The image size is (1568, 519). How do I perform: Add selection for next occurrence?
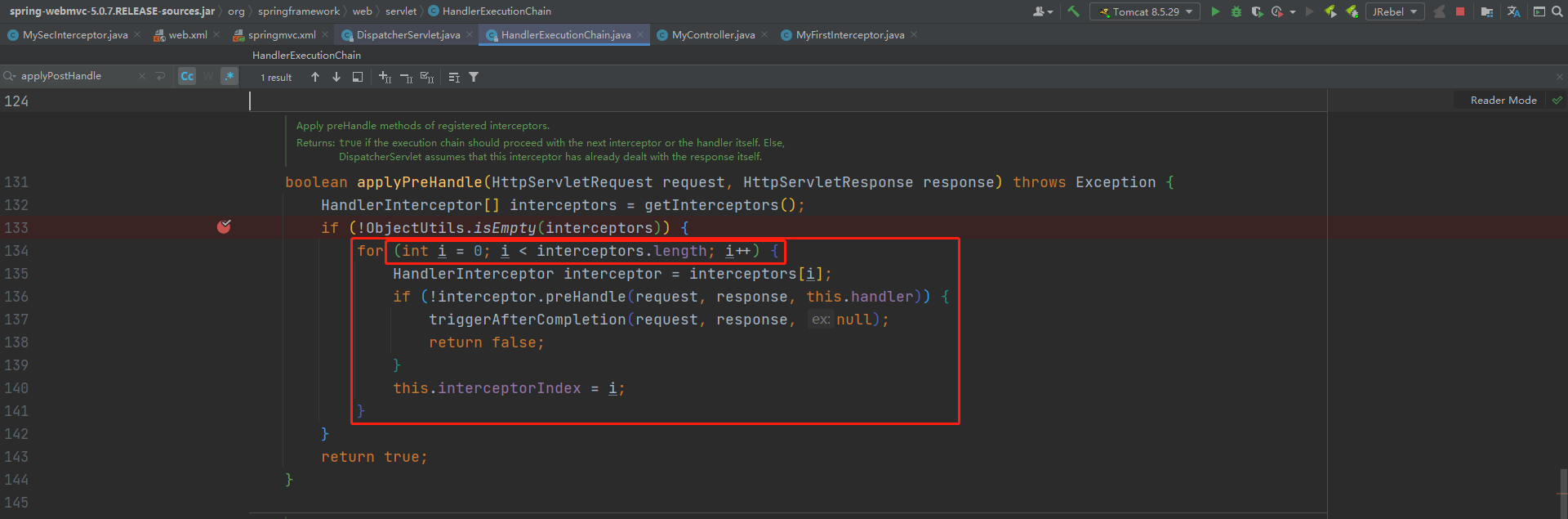(x=385, y=77)
